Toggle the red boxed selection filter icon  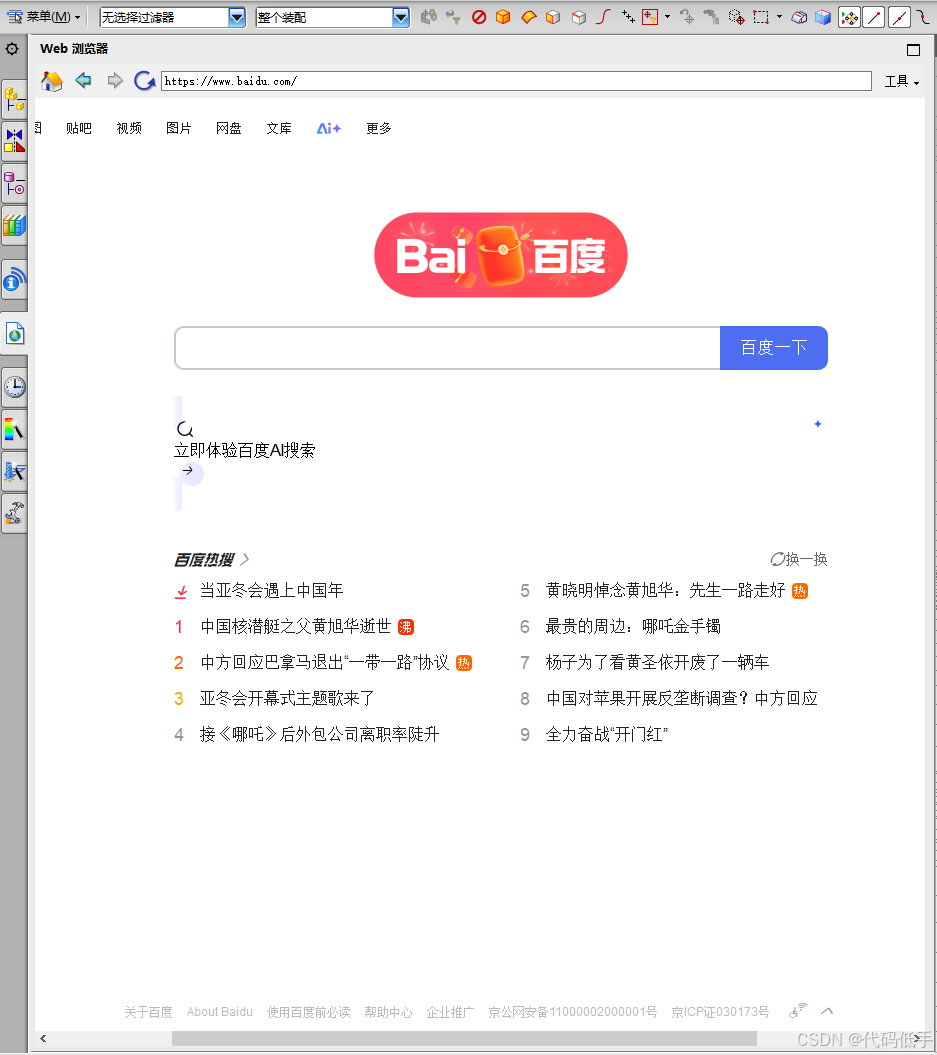click(x=650, y=17)
